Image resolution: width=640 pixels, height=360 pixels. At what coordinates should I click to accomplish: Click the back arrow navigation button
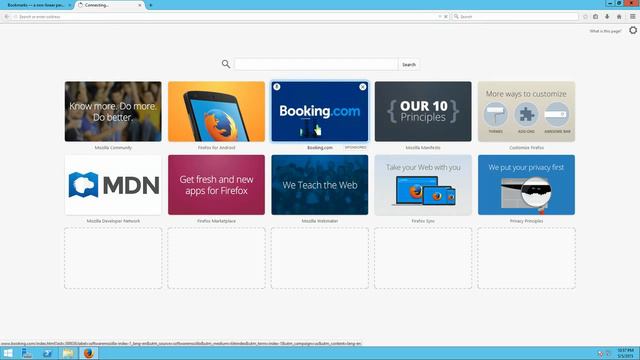7,17
